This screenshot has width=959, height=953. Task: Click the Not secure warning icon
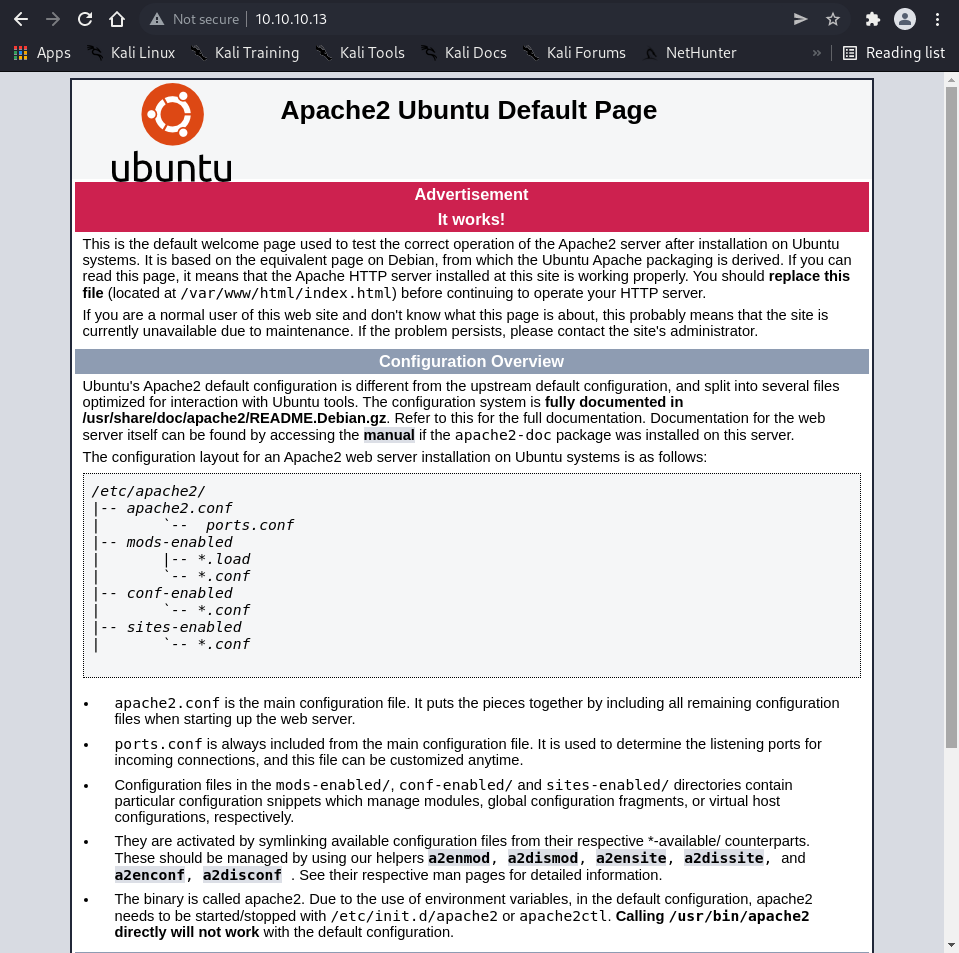(157, 20)
